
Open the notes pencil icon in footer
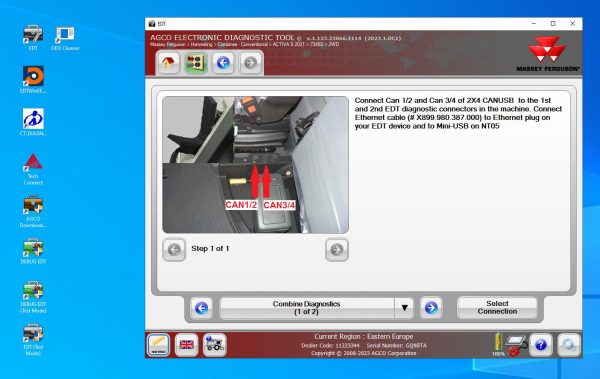tap(158, 345)
